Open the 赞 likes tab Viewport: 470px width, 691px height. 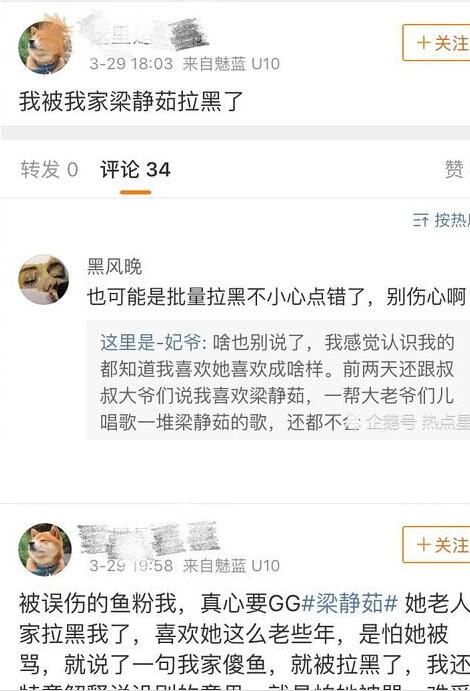point(455,170)
